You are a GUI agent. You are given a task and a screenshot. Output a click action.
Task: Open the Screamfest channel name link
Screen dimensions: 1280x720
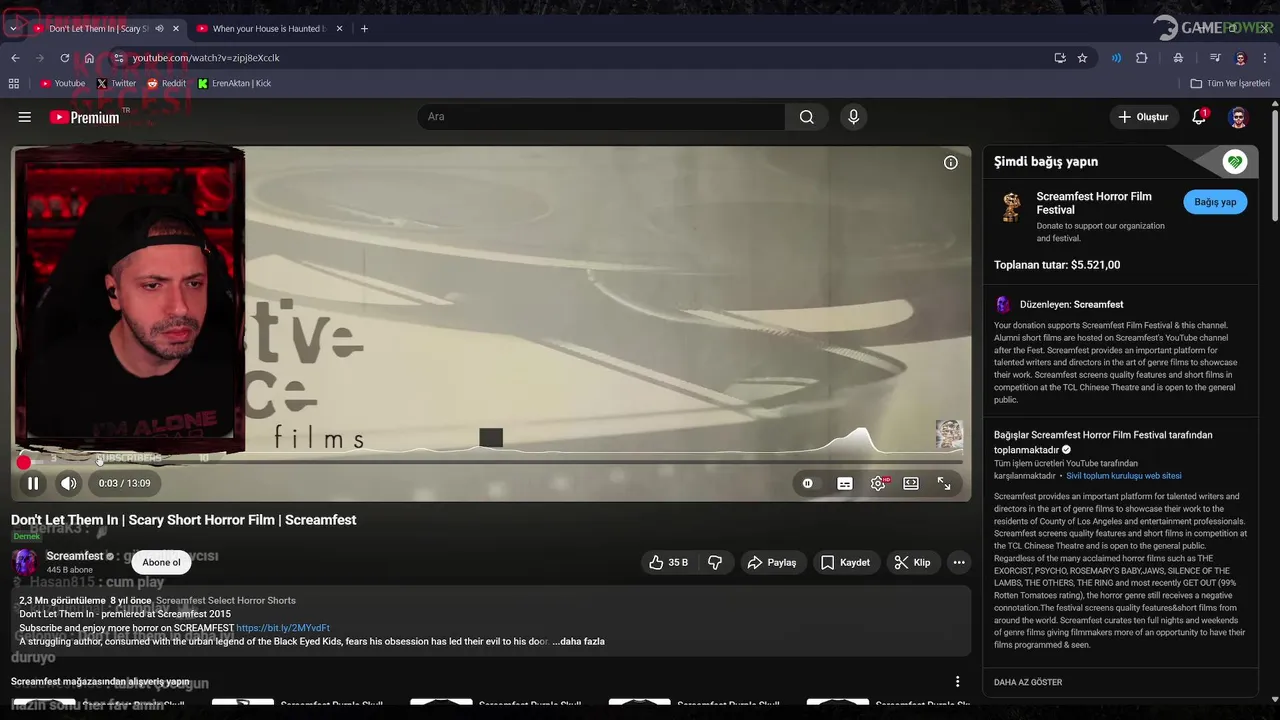[x=75, y=556]
